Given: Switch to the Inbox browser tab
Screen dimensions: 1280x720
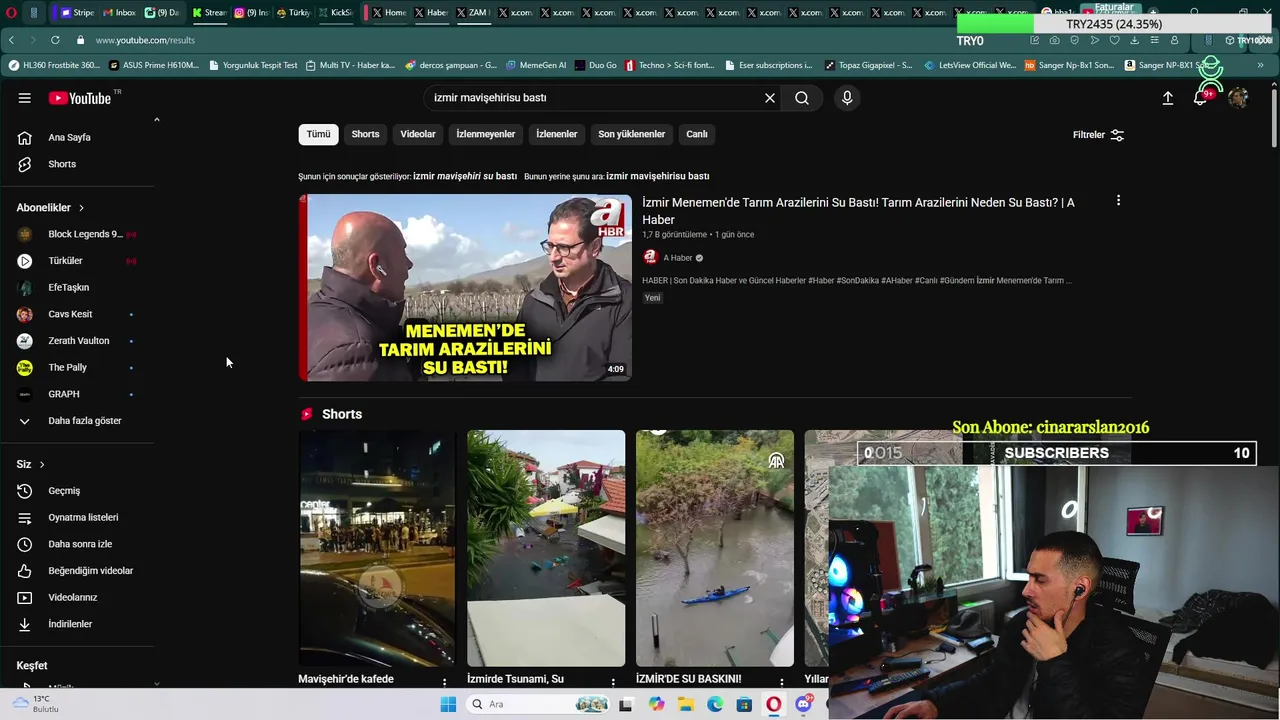Looking at the screenshot, I should point(119,13).
